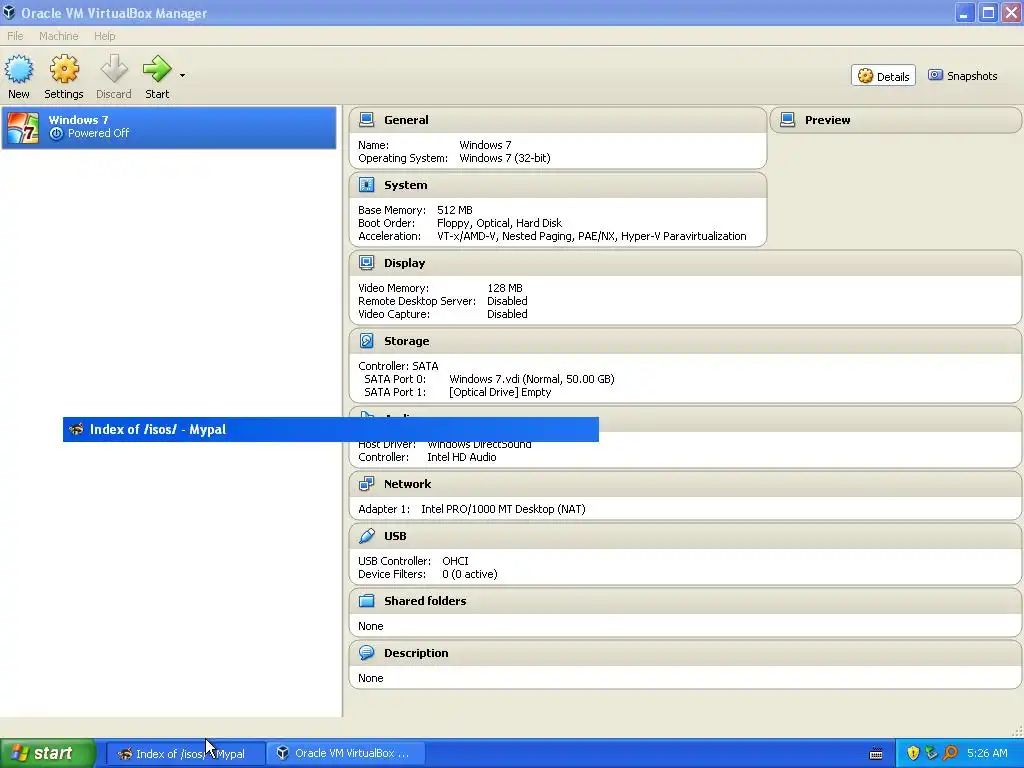Start the VM with the green arrow
This screenshot has width=1024, height=768.
click(157, 69)
